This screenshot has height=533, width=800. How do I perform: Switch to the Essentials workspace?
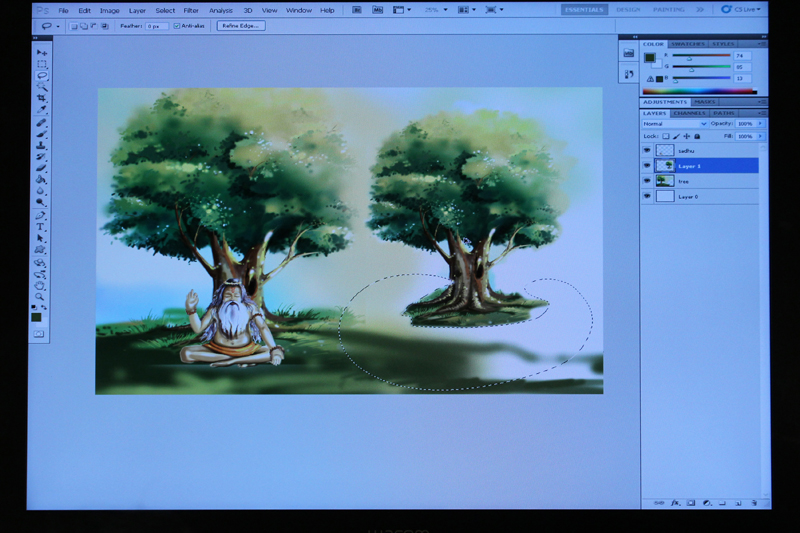[x=583, y=9]
